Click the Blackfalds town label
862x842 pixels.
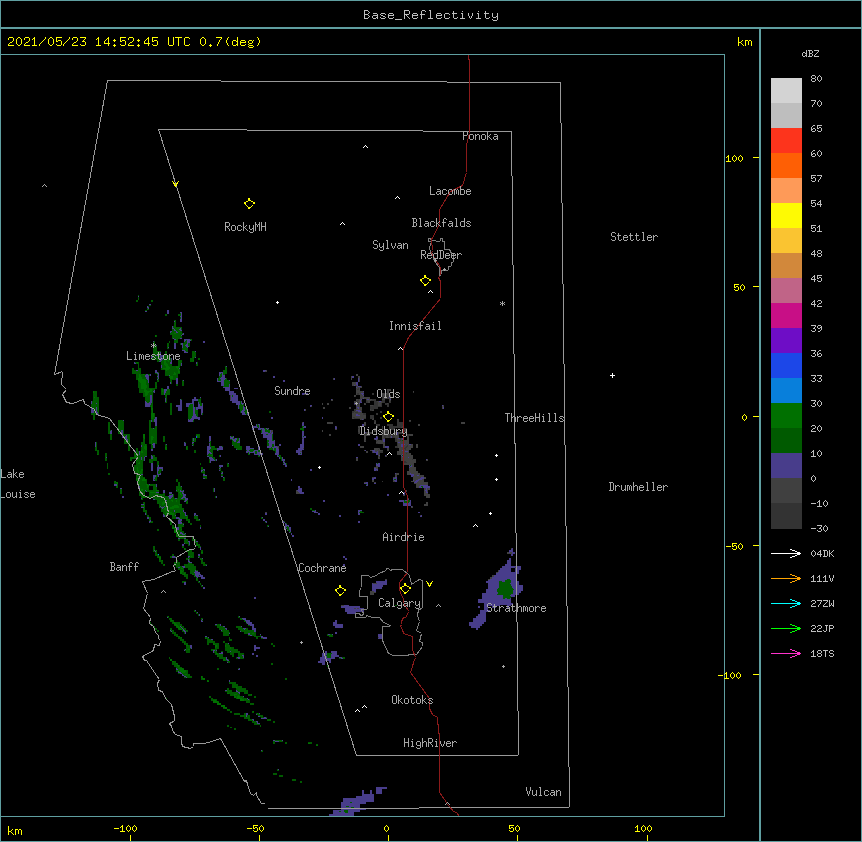pyautogui.click(x=441, y=223)
